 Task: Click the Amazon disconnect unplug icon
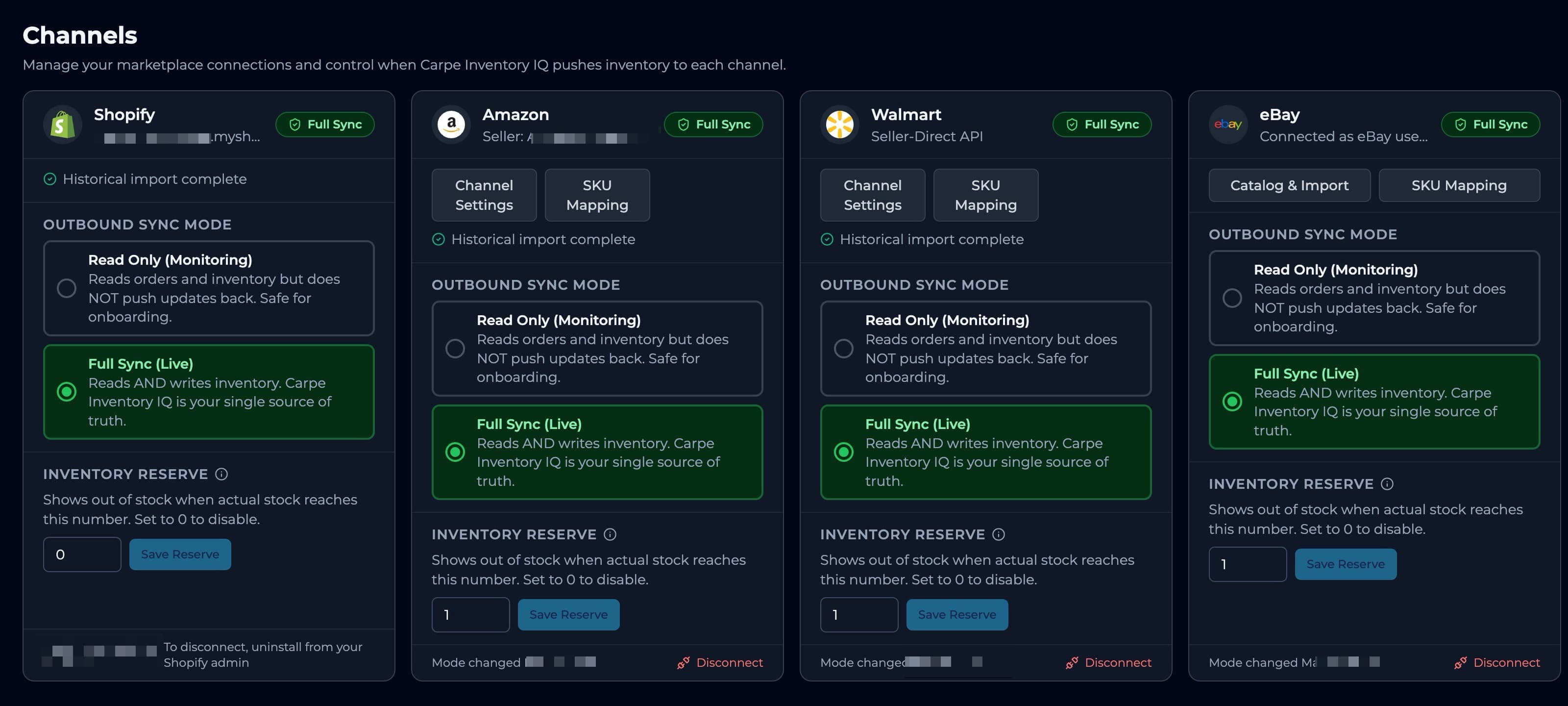[683, 663]
